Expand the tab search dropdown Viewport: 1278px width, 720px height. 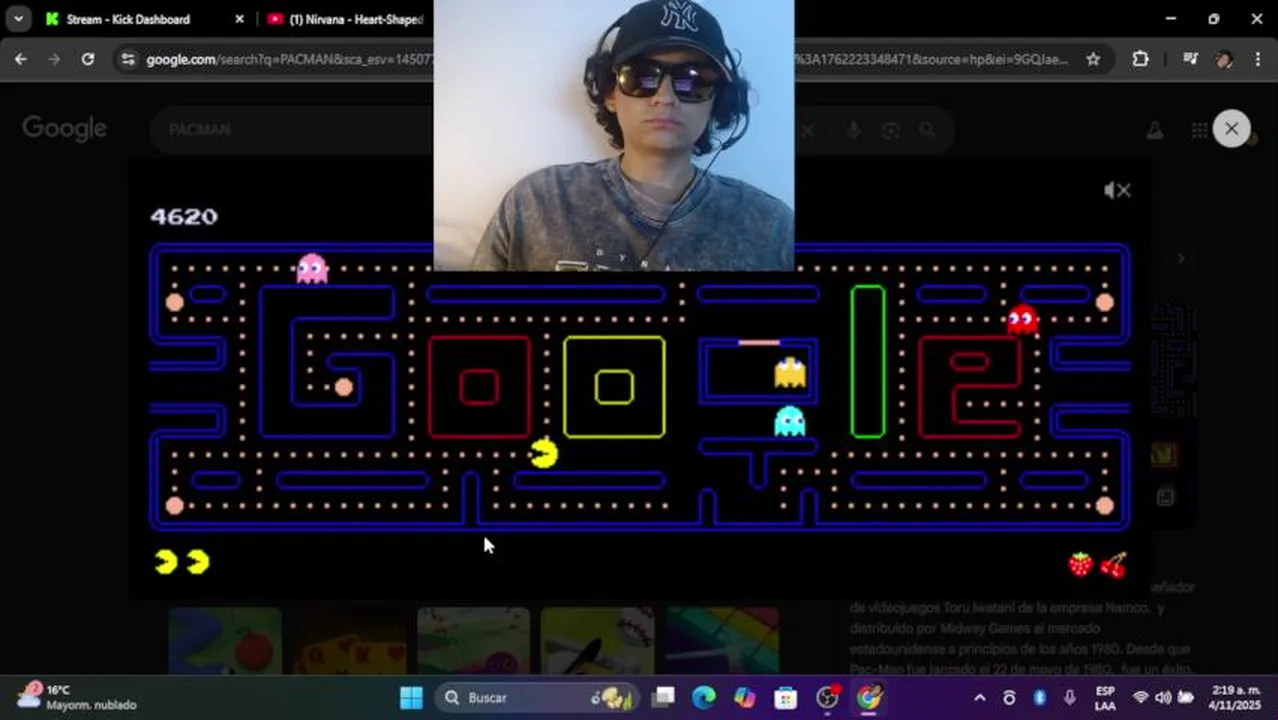[18, 19]
